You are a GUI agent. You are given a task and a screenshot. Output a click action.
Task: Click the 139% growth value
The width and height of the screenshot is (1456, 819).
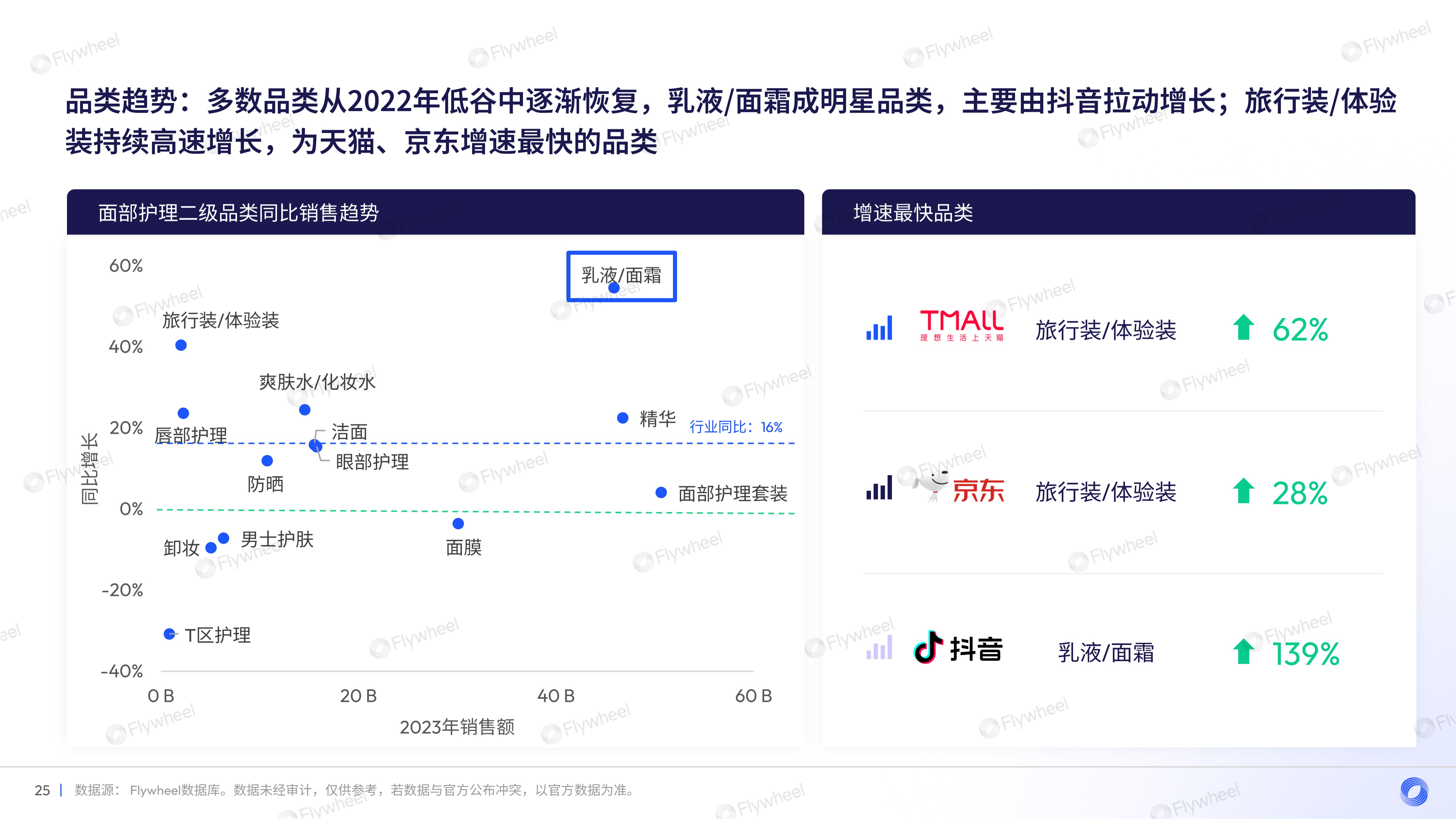tap(1306, 653)
